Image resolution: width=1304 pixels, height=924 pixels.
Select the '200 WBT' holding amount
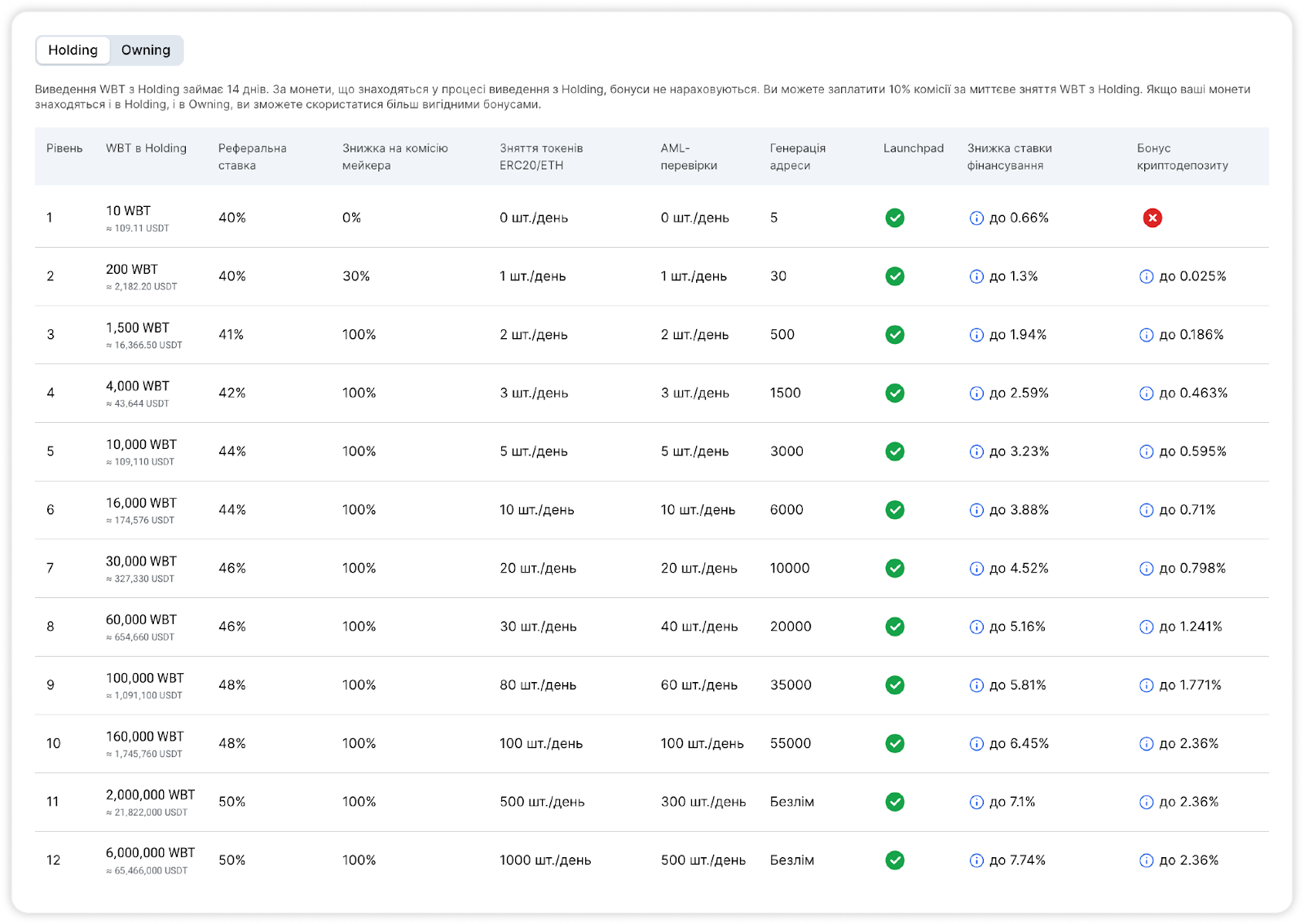pos(132,270)
